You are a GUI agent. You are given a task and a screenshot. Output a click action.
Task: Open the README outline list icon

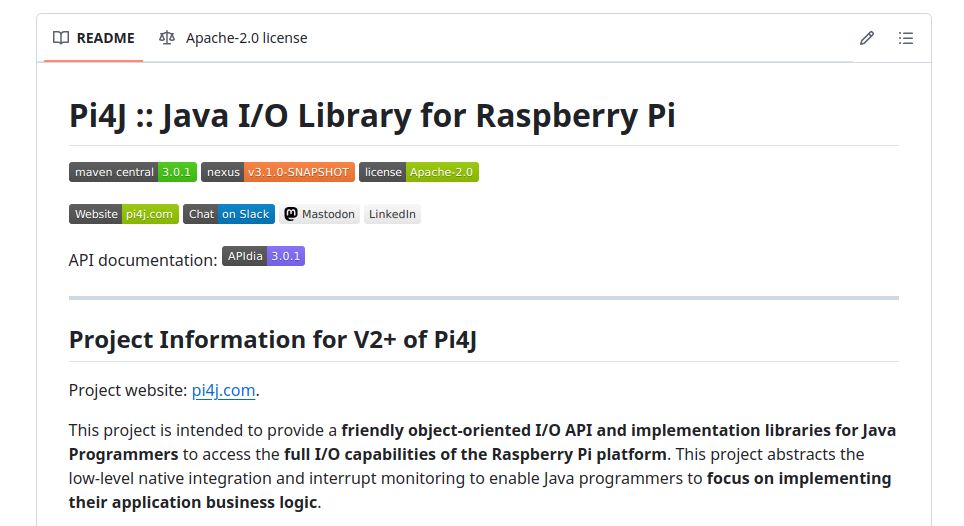point(906,38)
